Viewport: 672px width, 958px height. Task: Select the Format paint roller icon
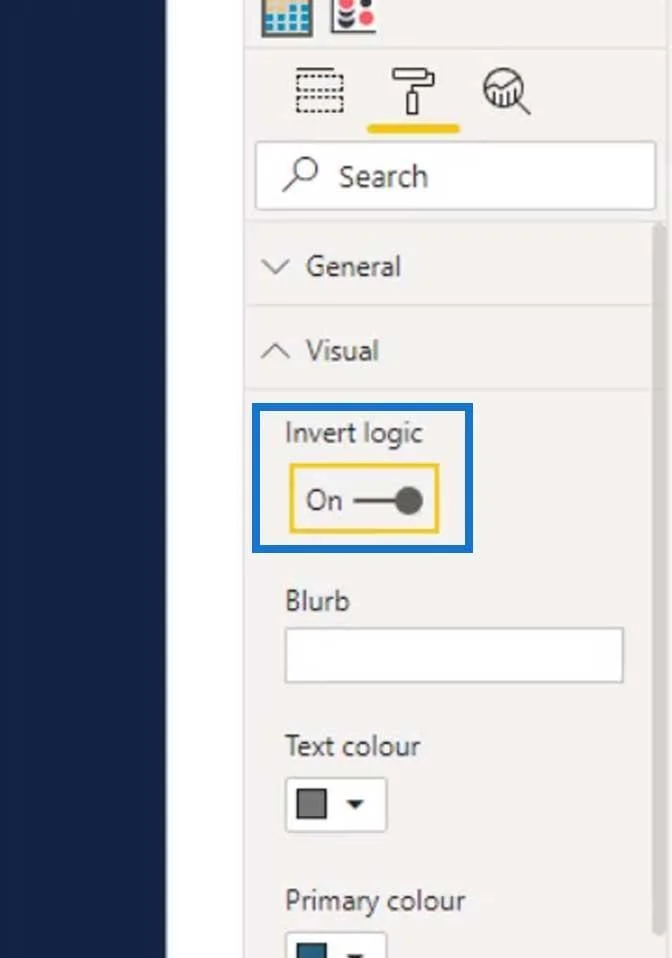click(413, 91)
